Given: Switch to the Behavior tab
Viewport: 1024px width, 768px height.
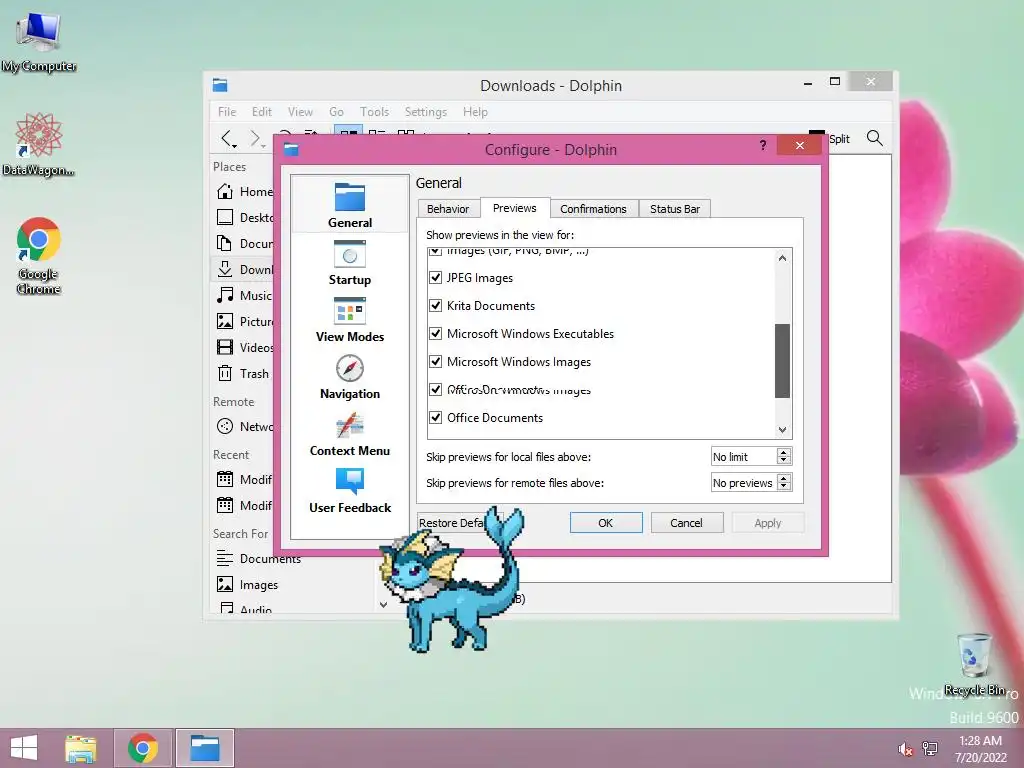Looking at the screenshot, I should tap(448, 209).
